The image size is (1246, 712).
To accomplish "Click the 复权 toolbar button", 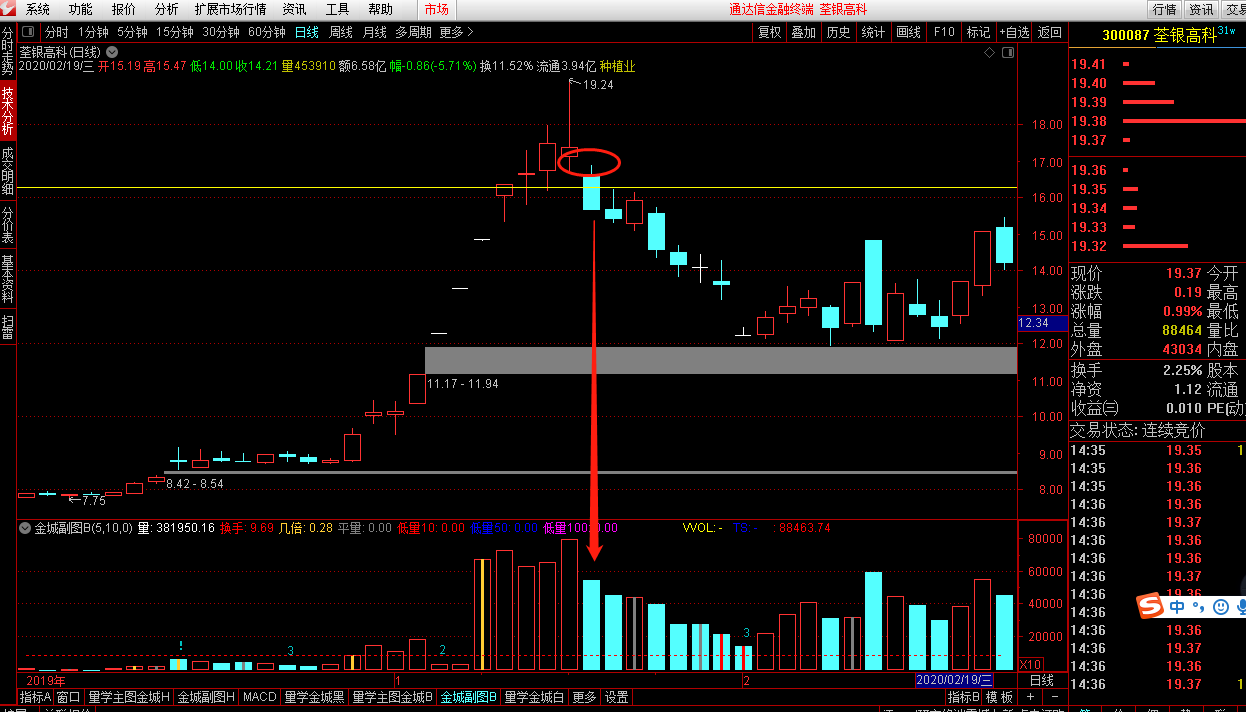I will (769, 32).
